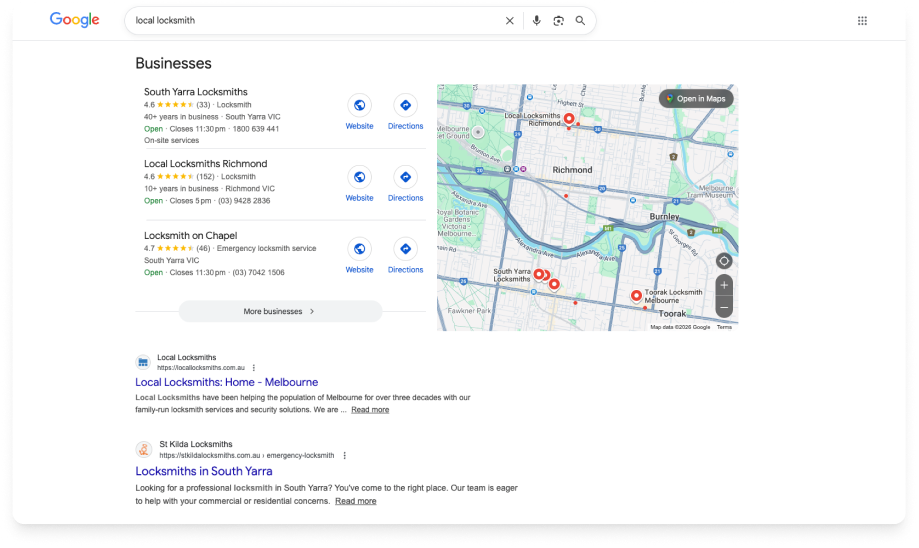Click the South Yarra Locksmiths map label

pyautogui.click(x=512, y=275)
